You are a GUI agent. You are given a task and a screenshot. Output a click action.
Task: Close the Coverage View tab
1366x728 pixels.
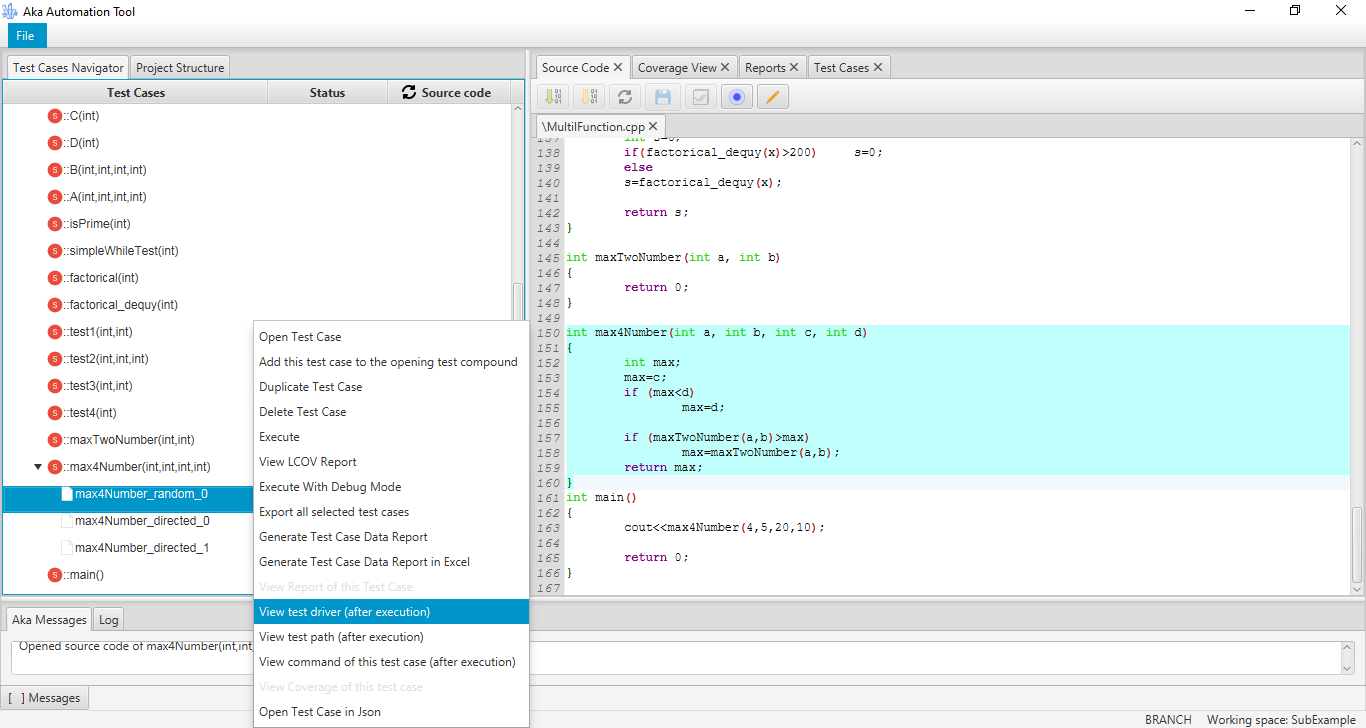[x=726, y=67]
